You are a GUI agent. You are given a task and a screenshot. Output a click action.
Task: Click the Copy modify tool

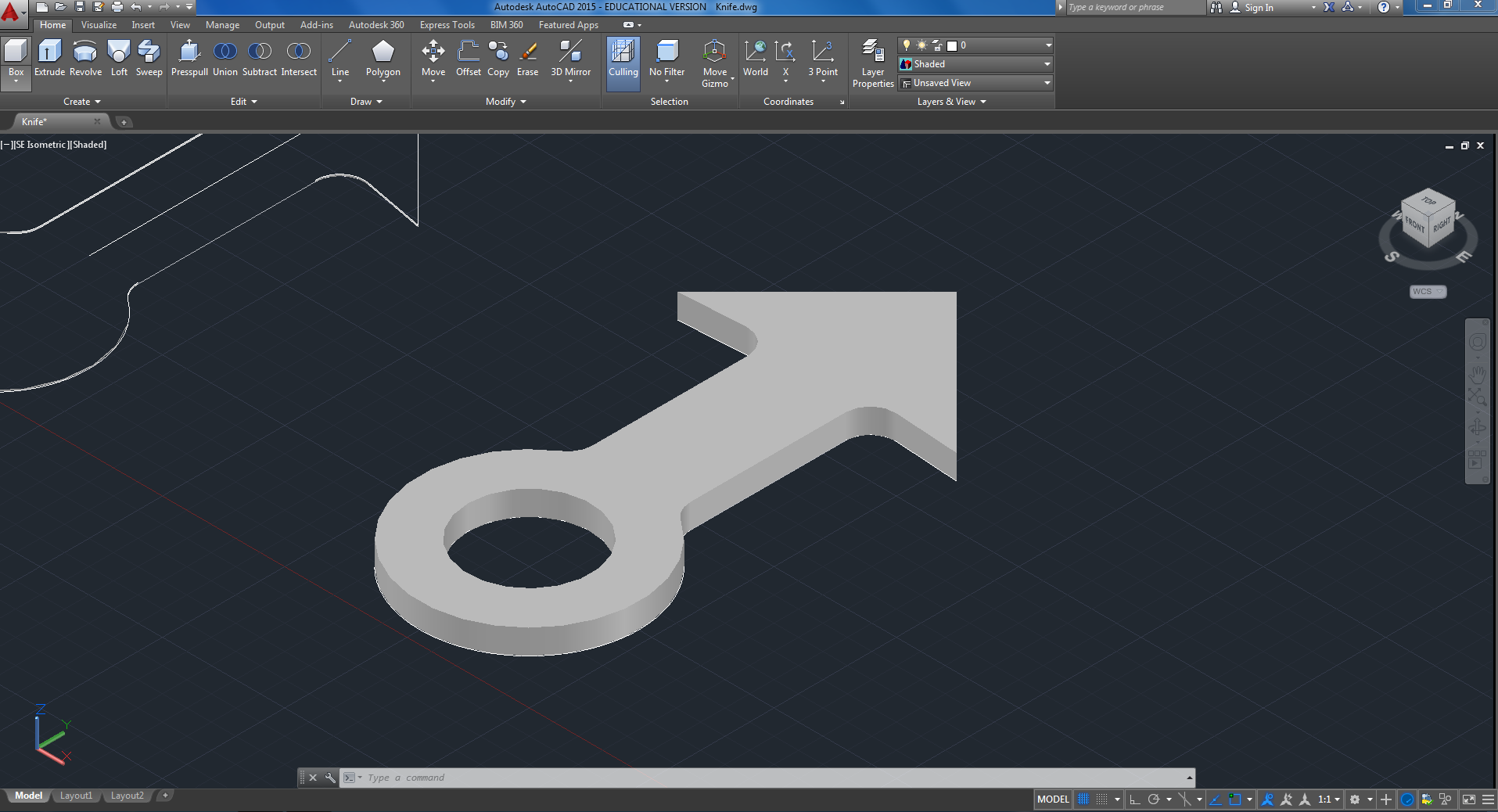(x=498, y=59)
